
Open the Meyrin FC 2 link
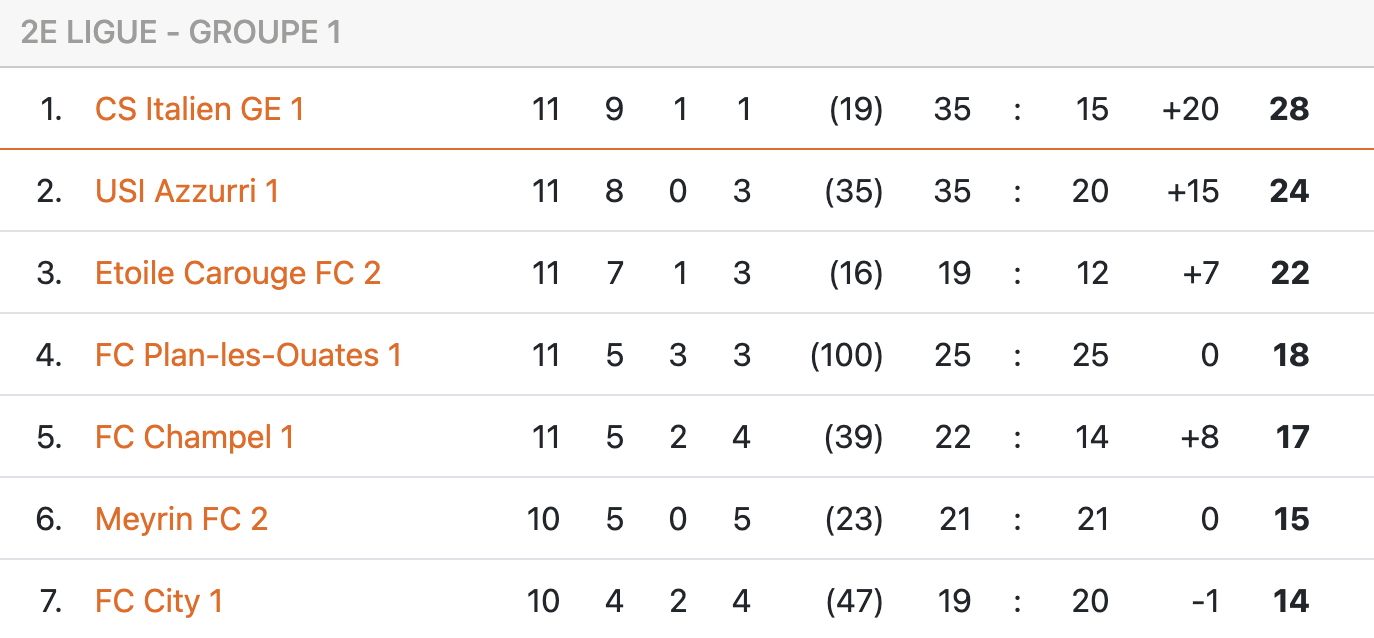point(181,519)
